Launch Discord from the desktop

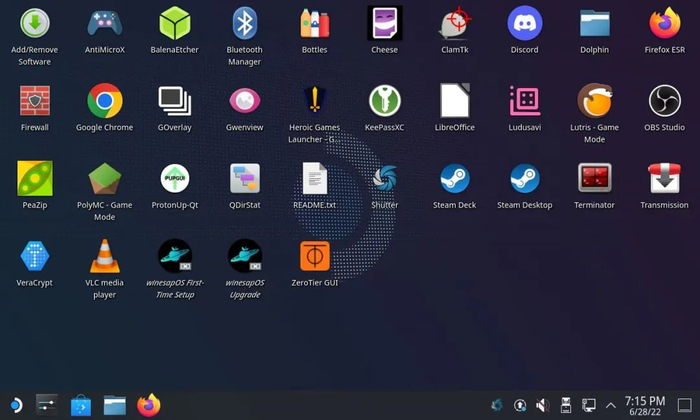pyautogui.click(x=525, y=23)
